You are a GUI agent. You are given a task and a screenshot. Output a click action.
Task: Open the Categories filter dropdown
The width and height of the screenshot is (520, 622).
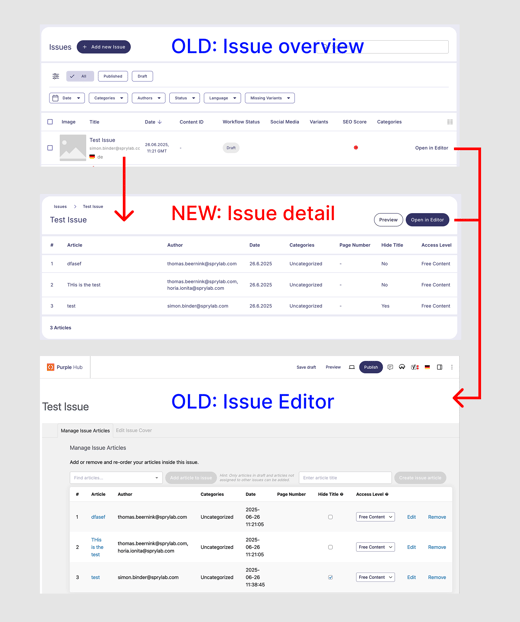coord(108,98)
